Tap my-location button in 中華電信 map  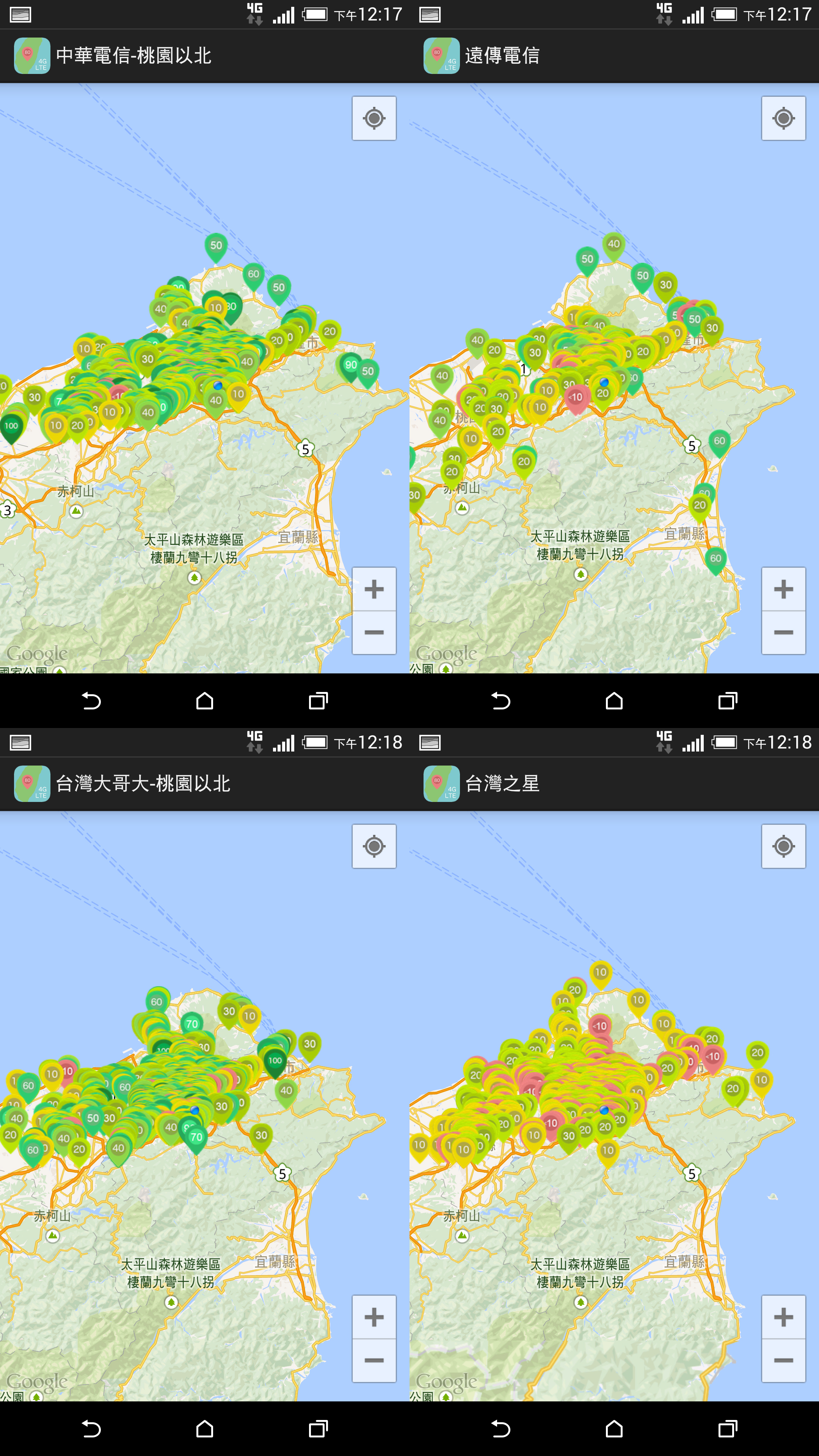(x=373, y=119)
